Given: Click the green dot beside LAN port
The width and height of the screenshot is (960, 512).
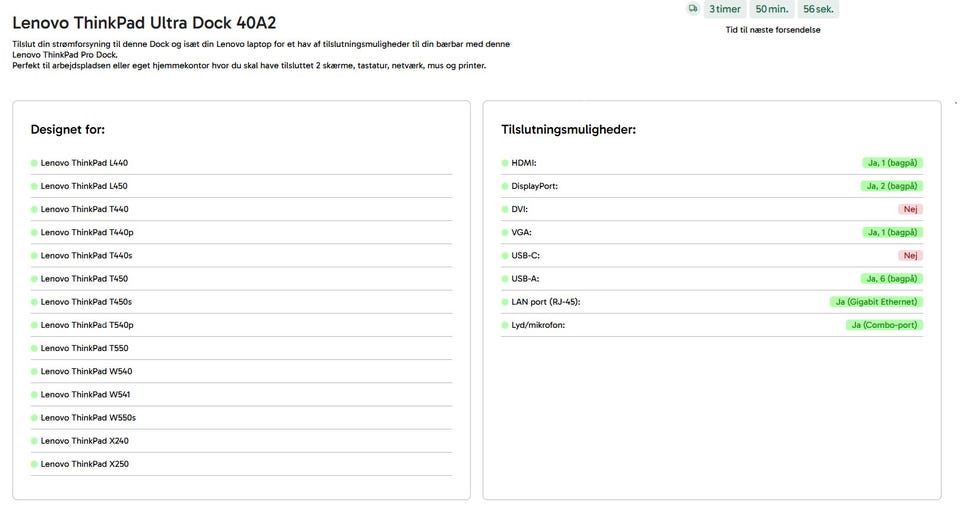Looking at the screenshot, I should click(x=505, y=302).
